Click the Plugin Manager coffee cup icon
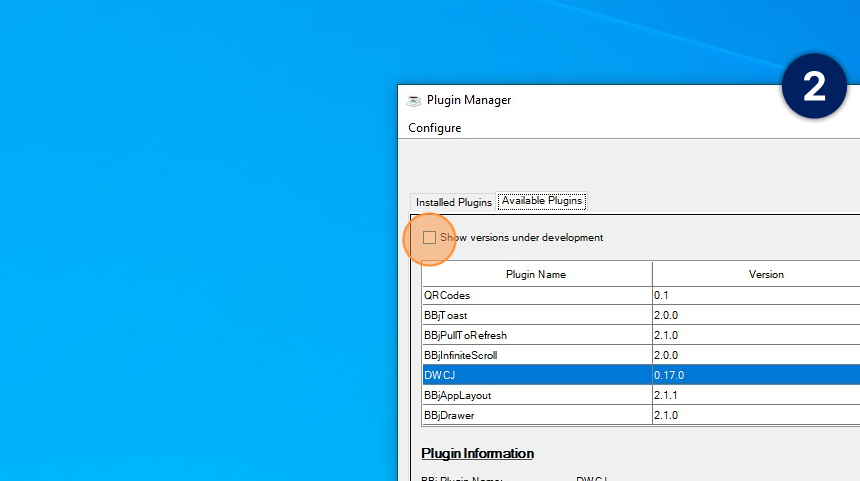Image resolution: width=860 pixels, height=481 pixels. [414, 100]
